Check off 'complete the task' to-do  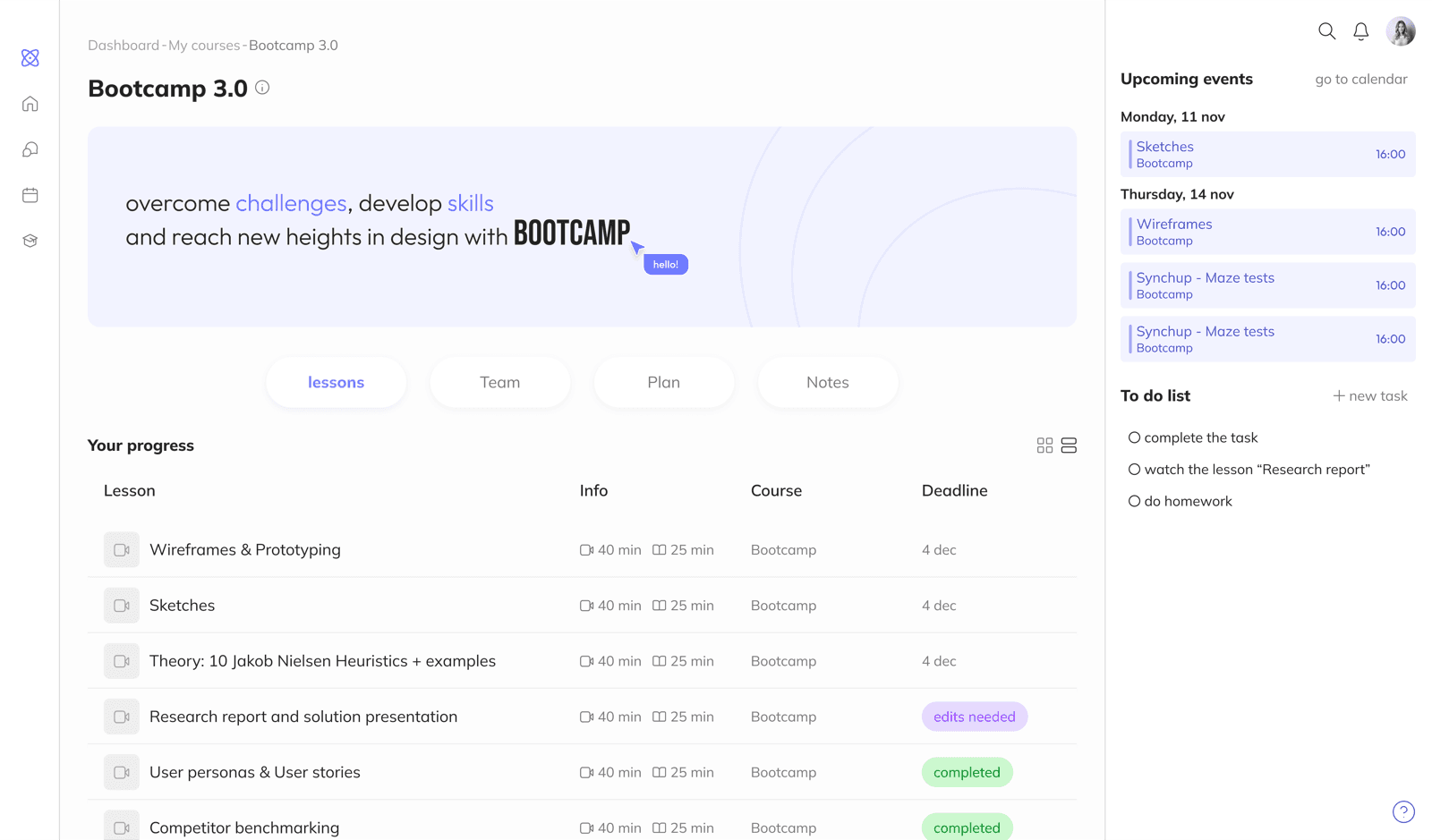click(1134, 437)
